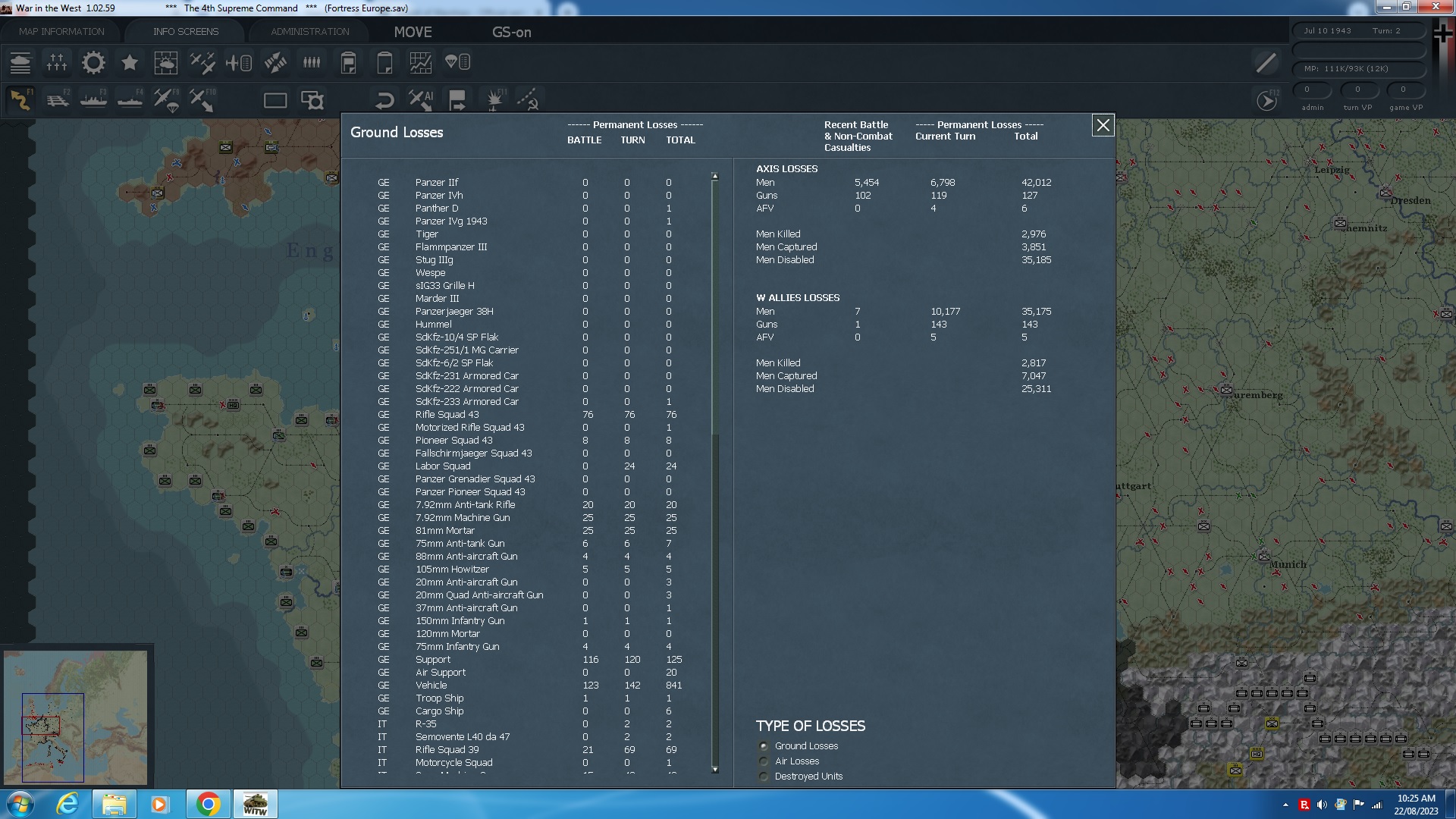Select the Air Losses radio button
1456x819 pixels.
coord(764,761)
